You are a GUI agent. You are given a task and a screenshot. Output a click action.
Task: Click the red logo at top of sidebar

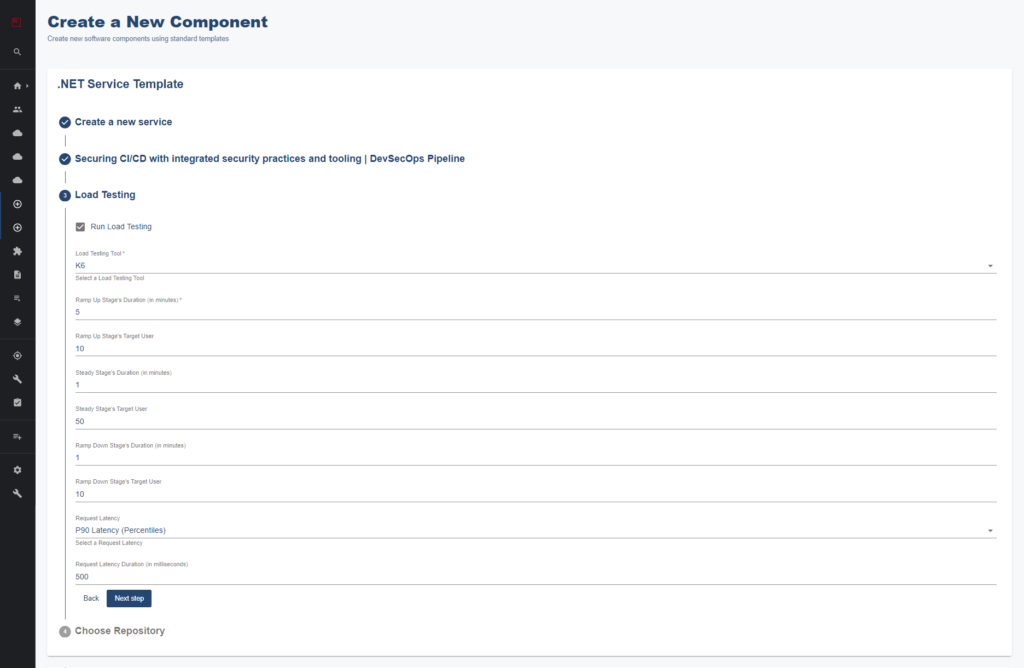[17, 20]
